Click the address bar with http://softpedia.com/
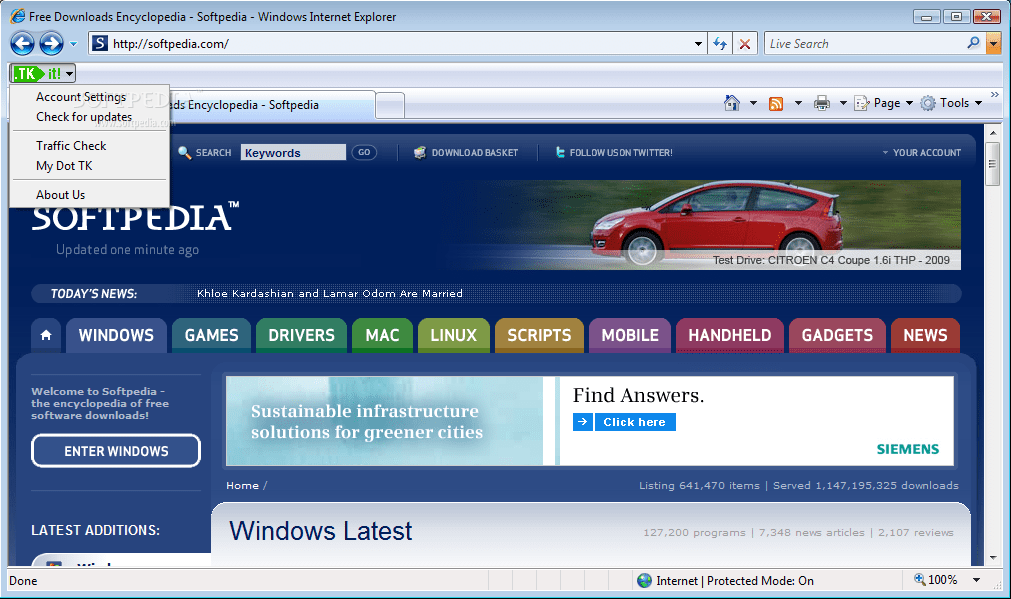Screen dimensions: 1011x599 (x=397, y=44)
